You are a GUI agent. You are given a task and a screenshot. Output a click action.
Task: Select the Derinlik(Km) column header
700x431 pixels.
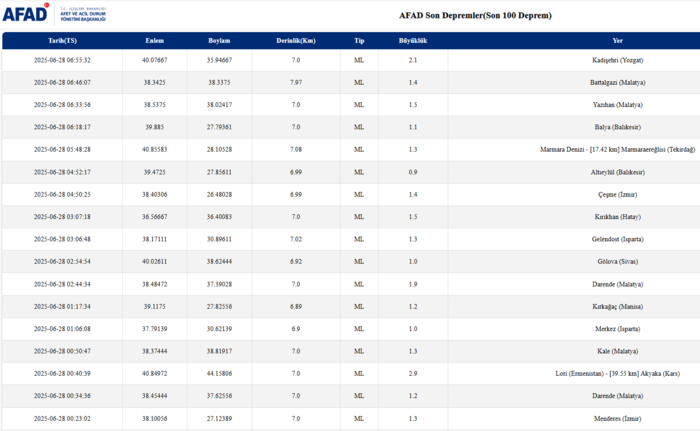296,41
